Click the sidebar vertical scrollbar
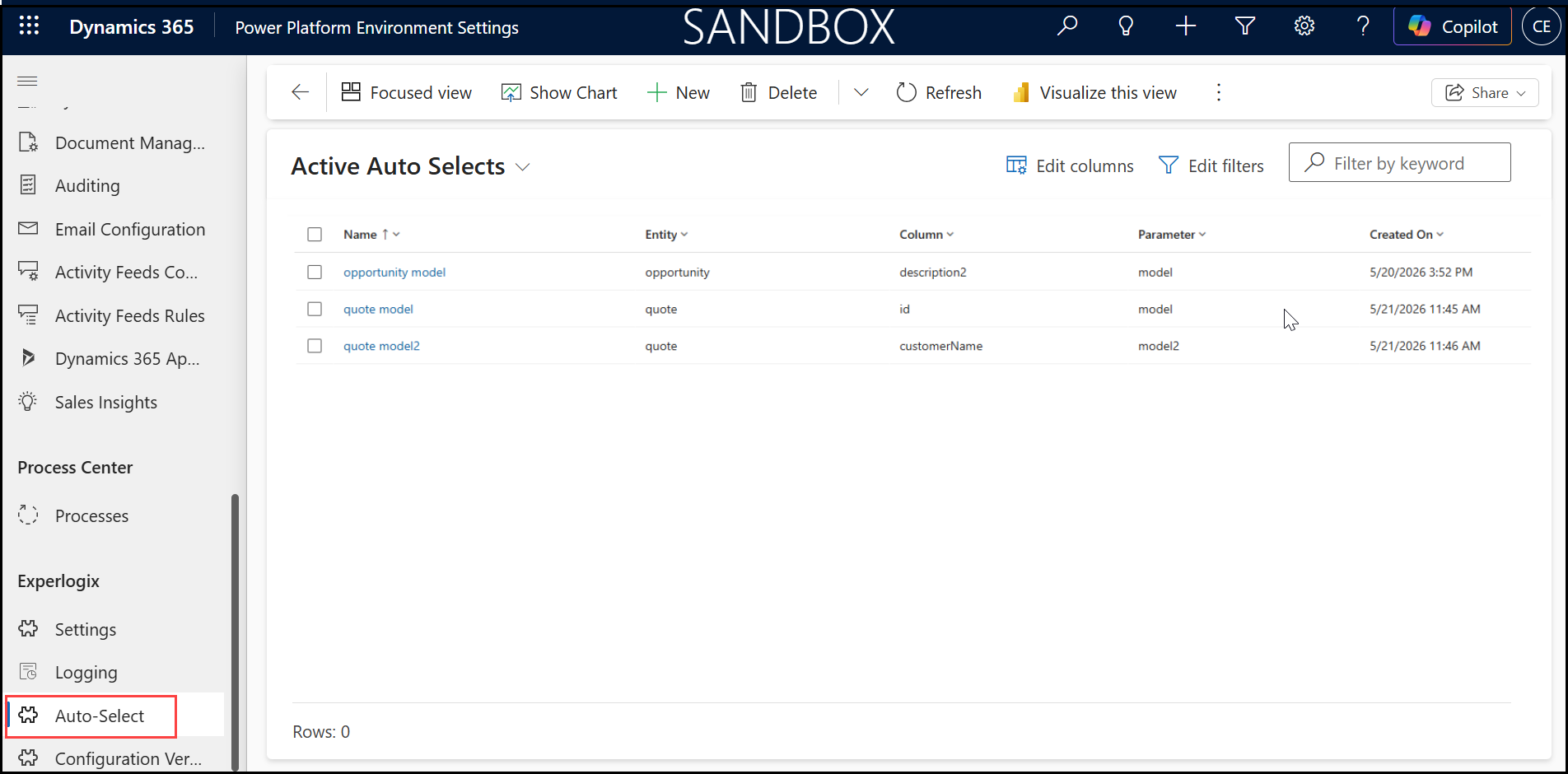Viewport: 1568px width, 774px height. point(235,632)
